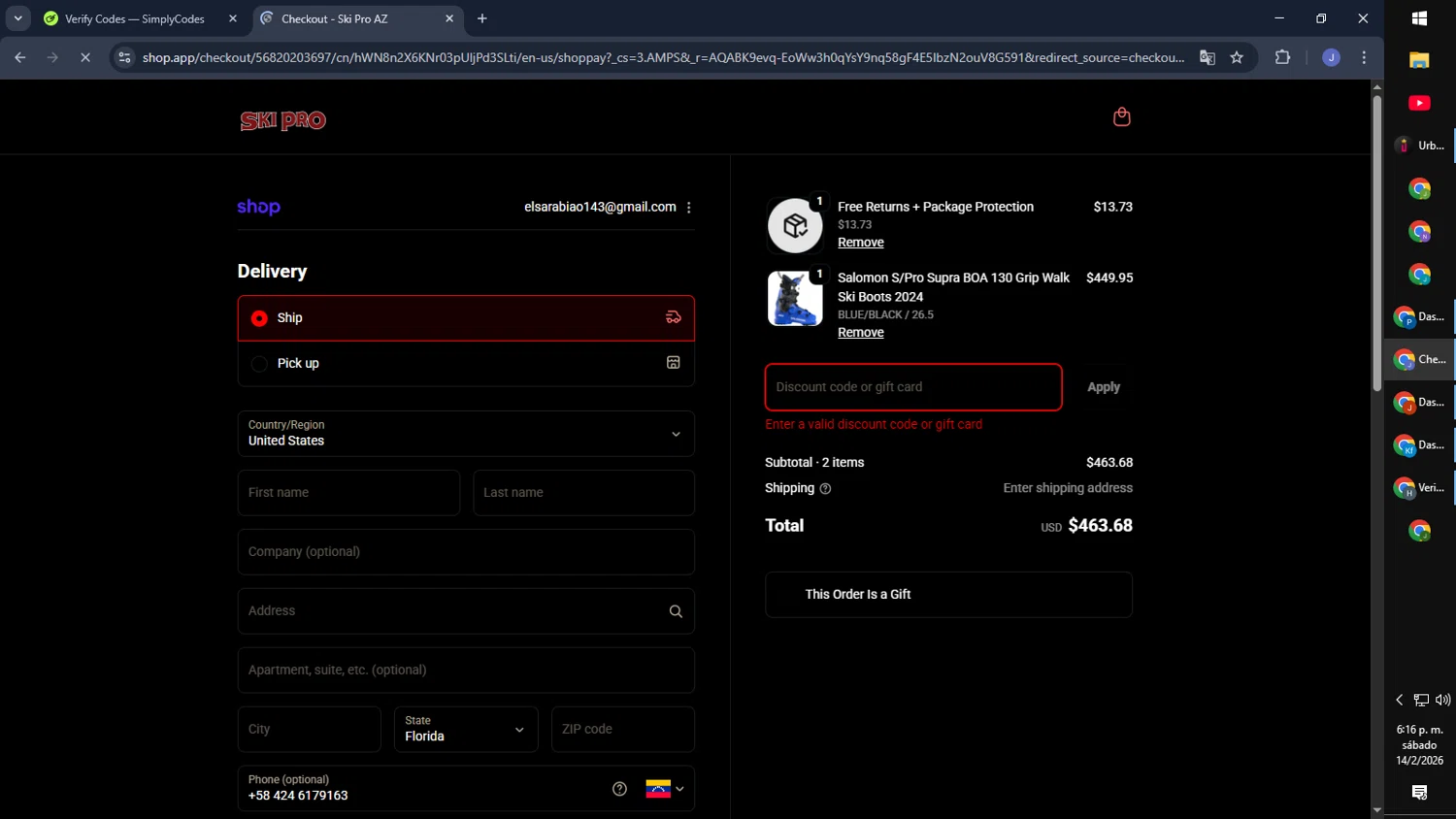Click the Address field
Viewport: 1456px width, 819px height.
pyautogui.click(x=466, y=611)
